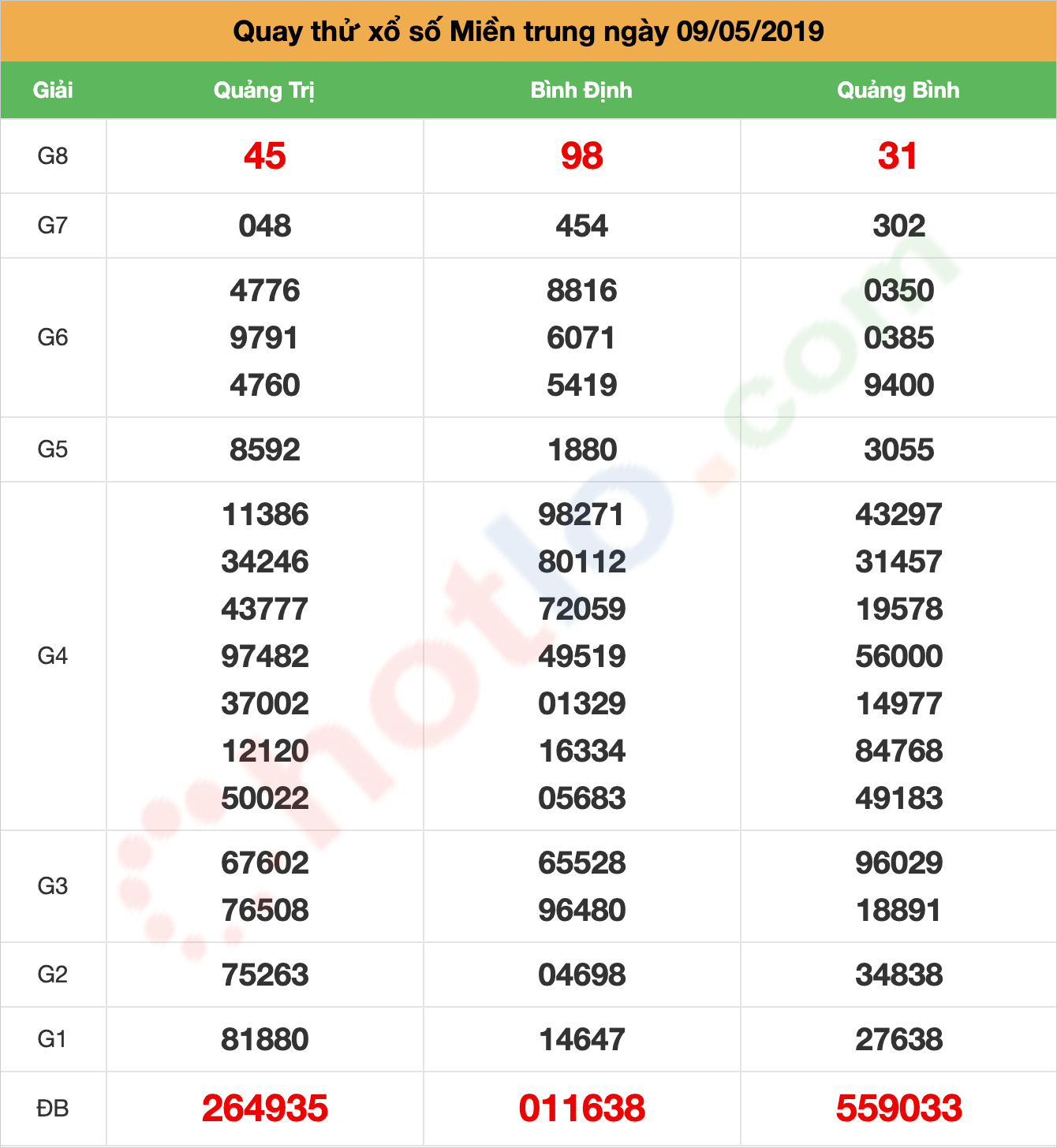Image resolution: width=1057 pixels, height=1148 pixels.
Task: Select G4 number 34246
Action: [x=265, y=562]
